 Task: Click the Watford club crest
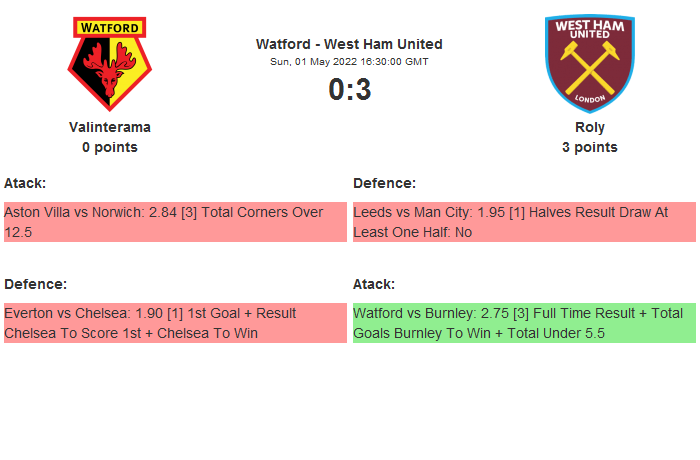(110, 64)
